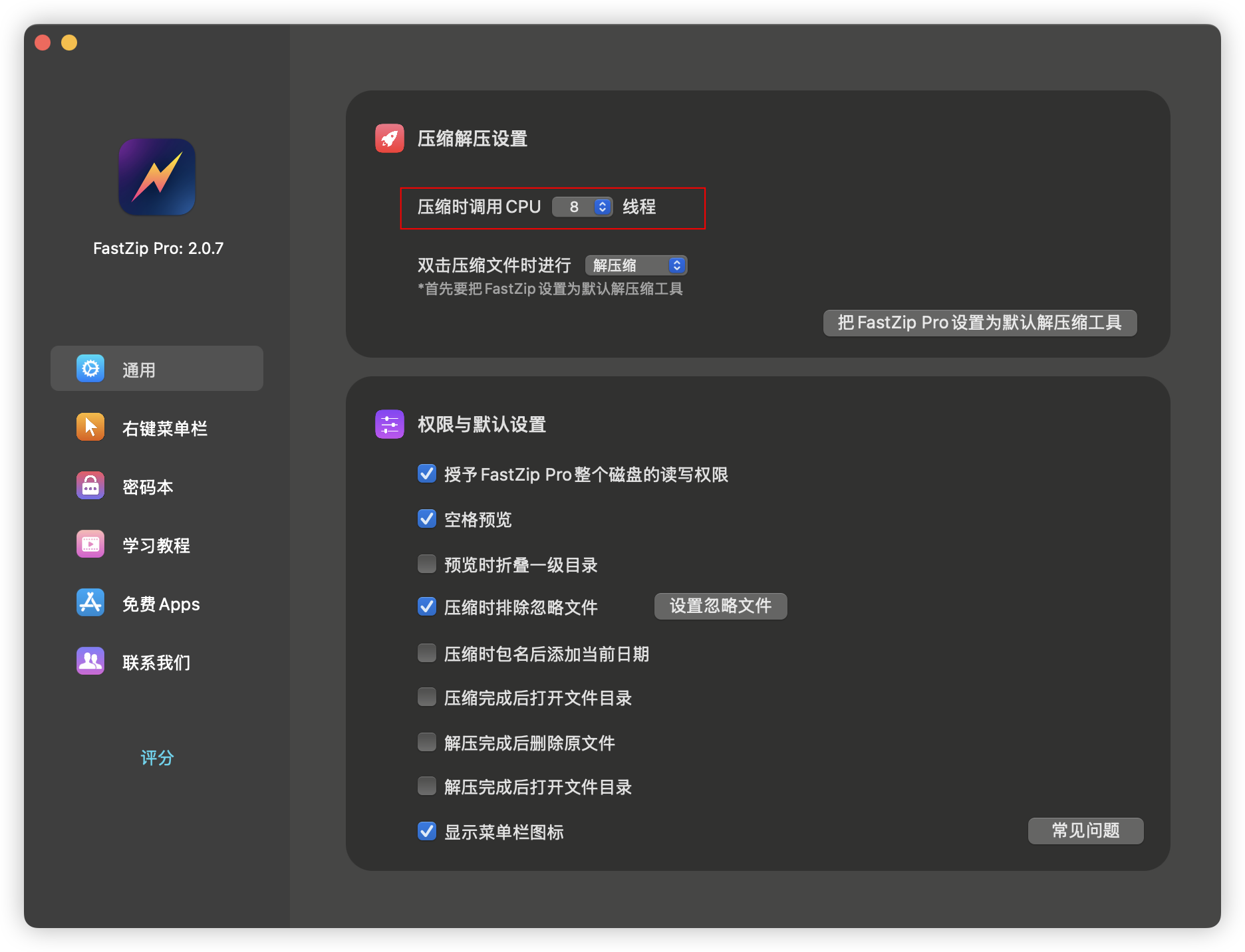
Task: Uncheck 显示菜单栏图标 option
Action: point(427,831)
